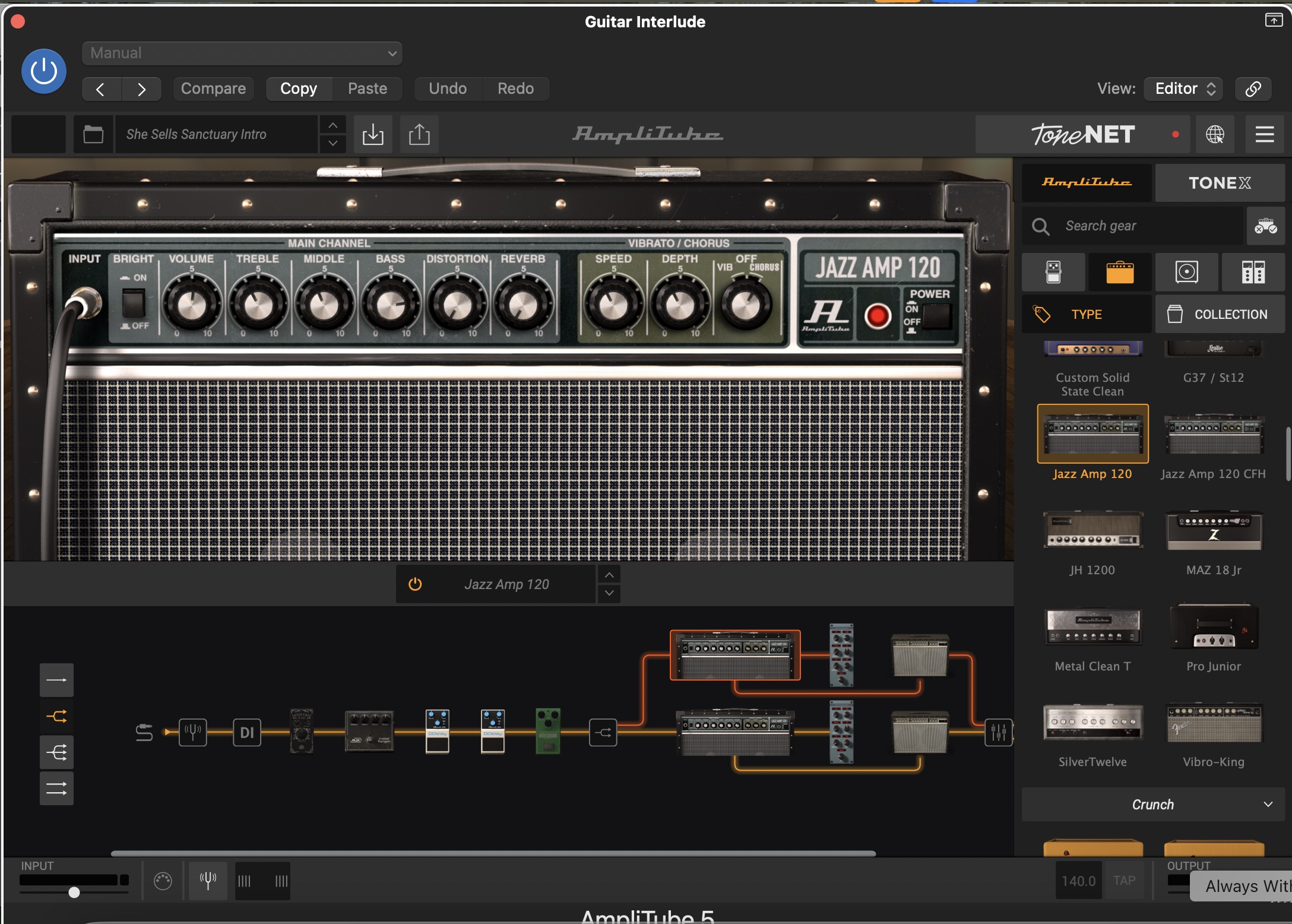Screen dimensions: 1292x924
Task: Toggle the amp POWER switch
Action: pyautogui.click(x=937, y=316)
